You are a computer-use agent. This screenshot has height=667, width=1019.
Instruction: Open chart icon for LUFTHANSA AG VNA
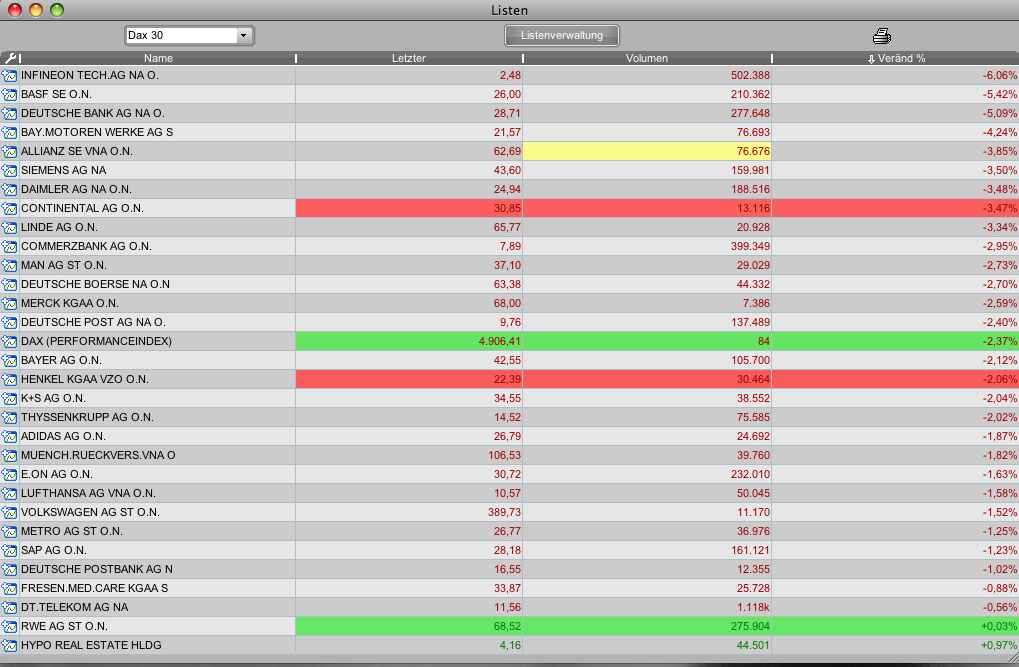pyautogui.click(x=10, y=493)
